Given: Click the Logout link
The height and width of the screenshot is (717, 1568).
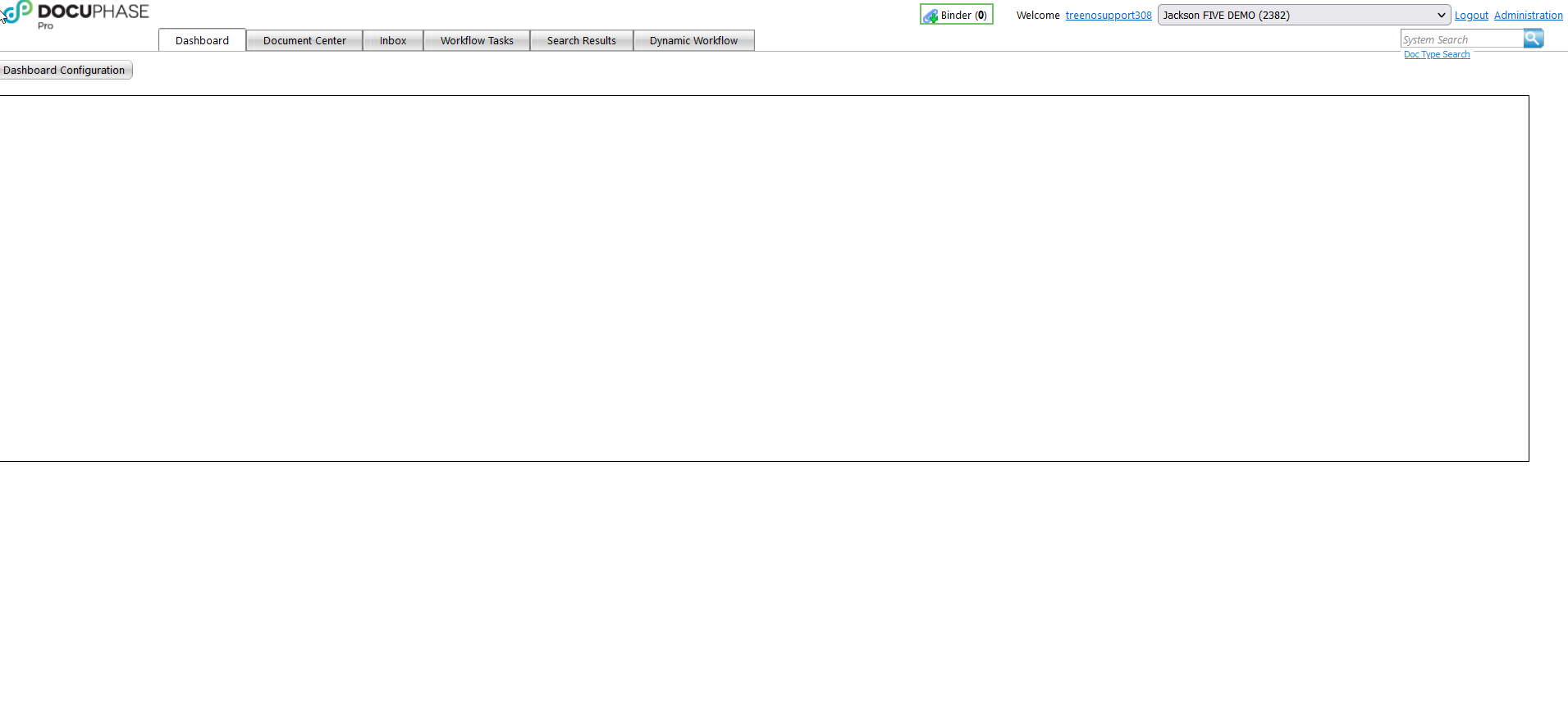Looking at the screenshot, I should 1471,15.
